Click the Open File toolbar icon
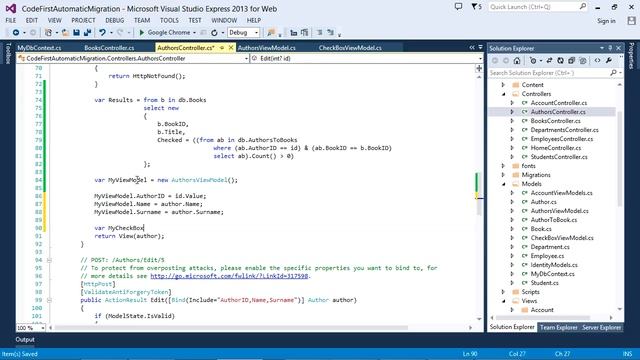Screen dimensions: 640x360 pos(65,32)
